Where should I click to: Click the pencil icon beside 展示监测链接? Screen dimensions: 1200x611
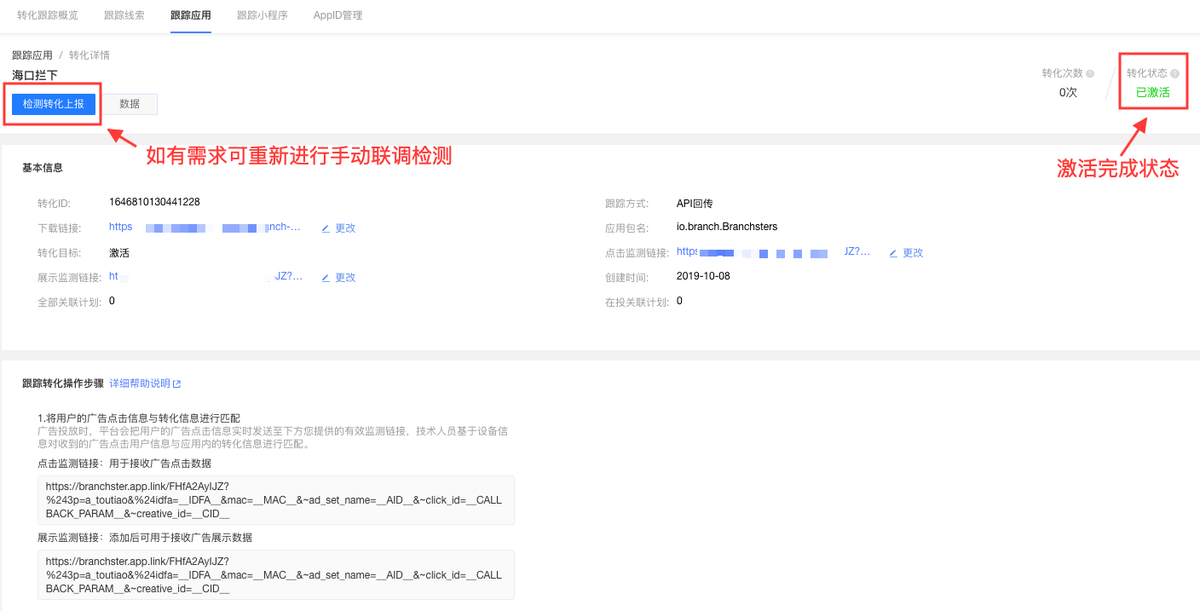pyautogui.click(x=326, y=277)
